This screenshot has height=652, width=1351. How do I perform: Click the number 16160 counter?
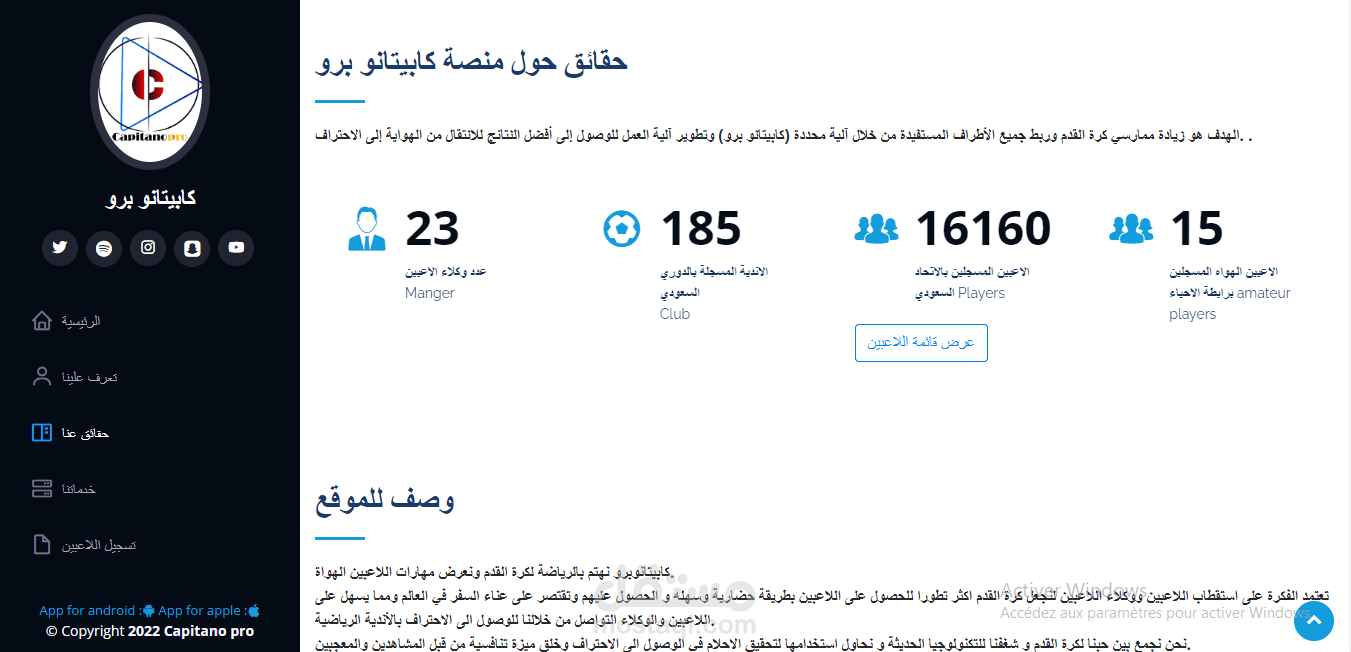point(984,229)
